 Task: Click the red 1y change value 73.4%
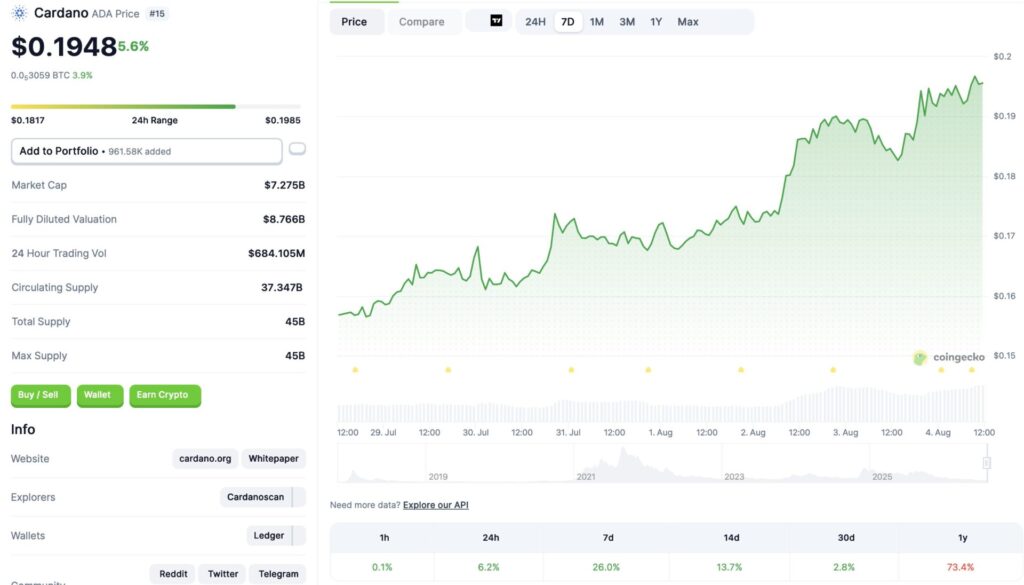960,567
